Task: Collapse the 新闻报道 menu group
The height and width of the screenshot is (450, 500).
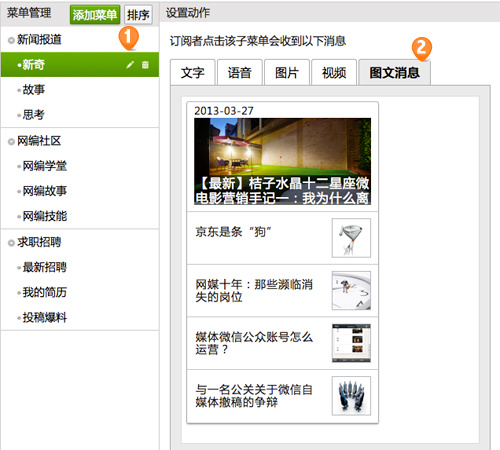Action: [x=11, y=40]
